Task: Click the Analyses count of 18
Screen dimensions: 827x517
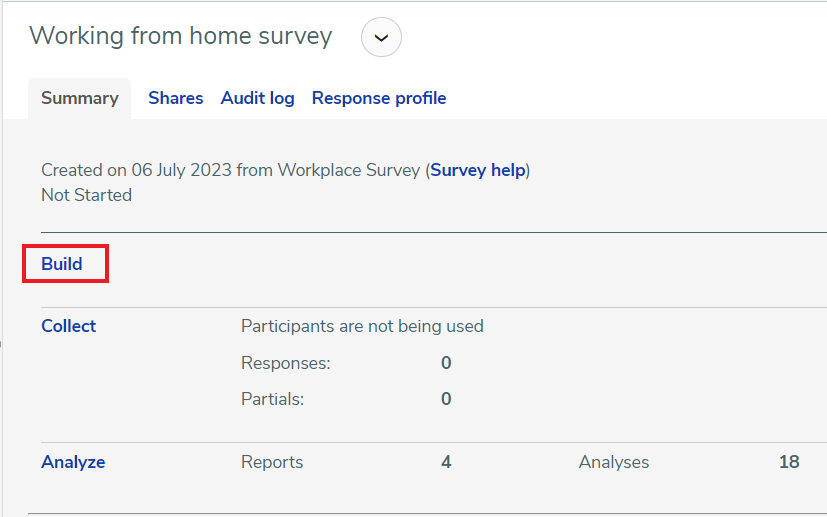Action: 789,462
